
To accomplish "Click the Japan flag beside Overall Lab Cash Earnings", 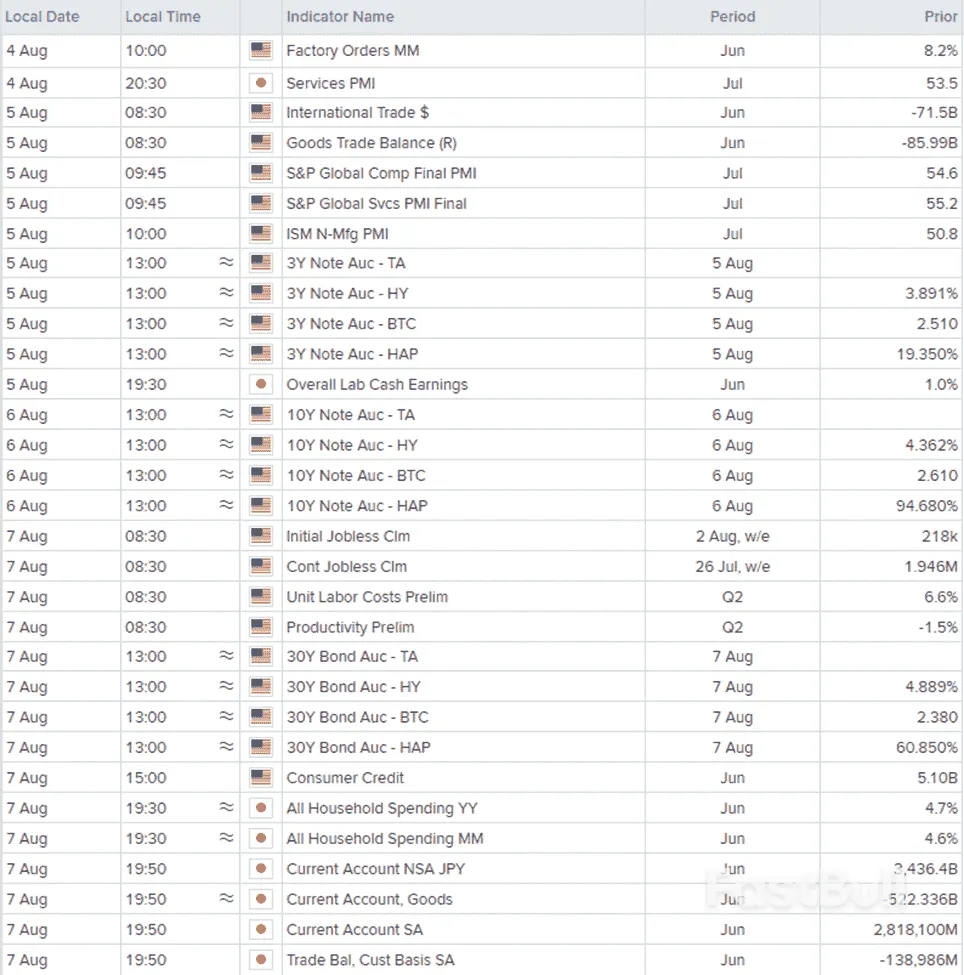I will (x=260, y=384).
